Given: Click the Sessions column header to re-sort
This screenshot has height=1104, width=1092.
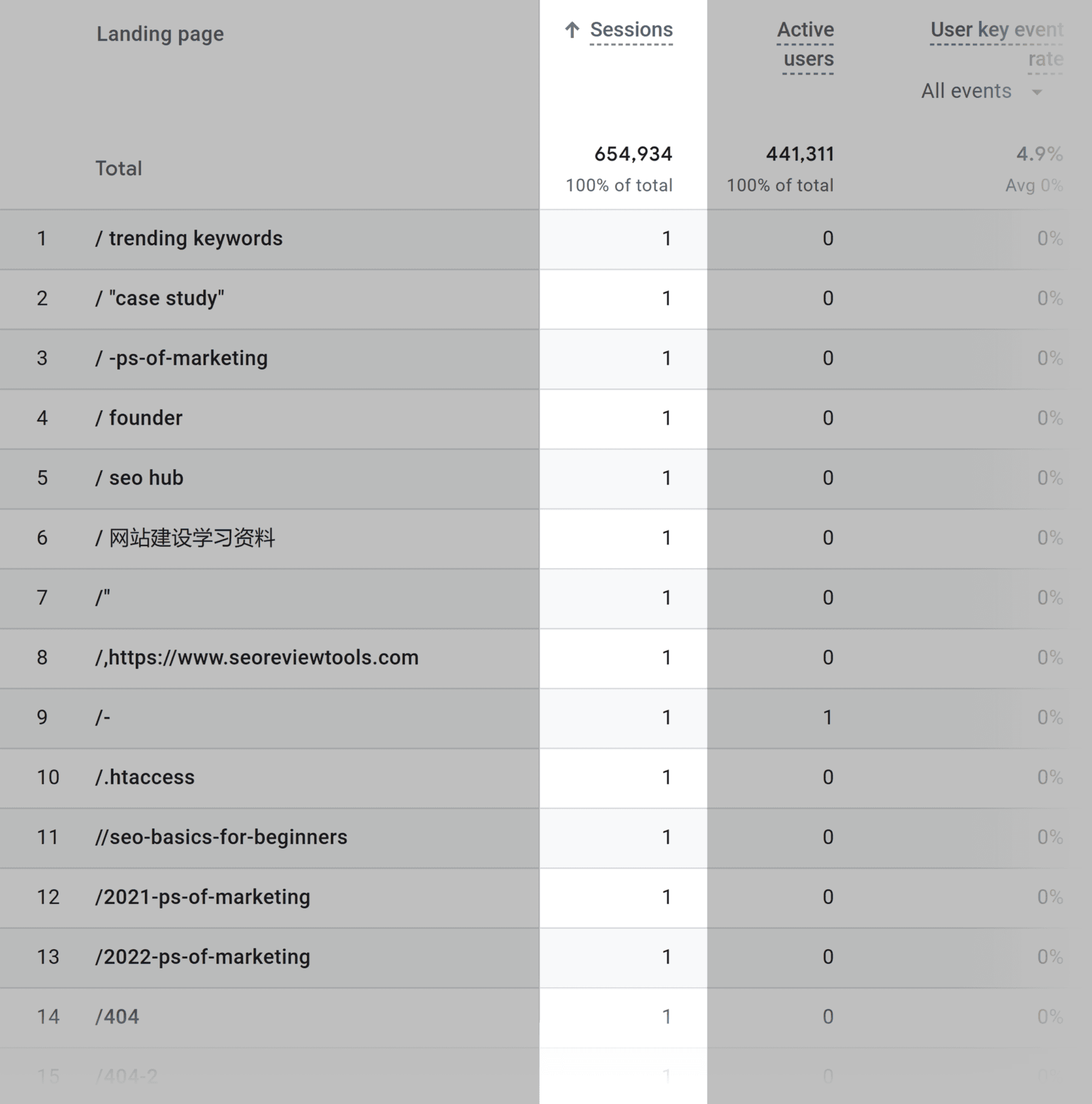Looking at the screenshot, I should [631, 29].
